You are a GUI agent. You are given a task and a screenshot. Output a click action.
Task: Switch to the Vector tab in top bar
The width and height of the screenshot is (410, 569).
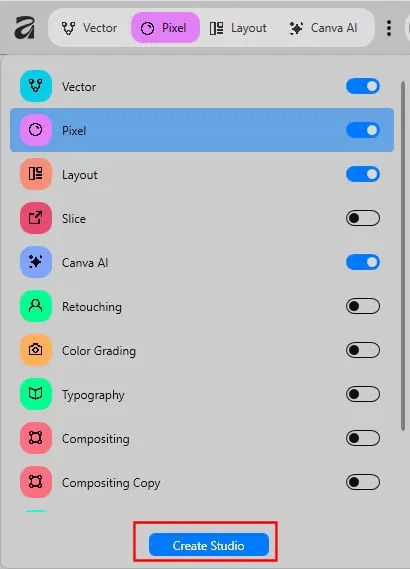click(x=89, y=28)
